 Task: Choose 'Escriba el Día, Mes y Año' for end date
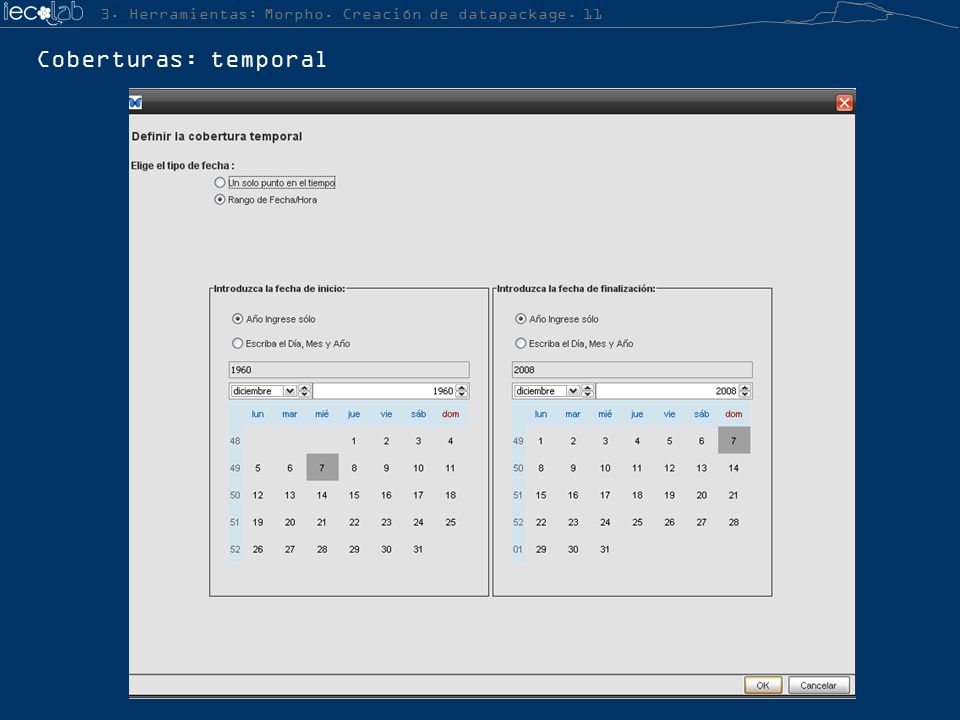[x=574, y=343]
